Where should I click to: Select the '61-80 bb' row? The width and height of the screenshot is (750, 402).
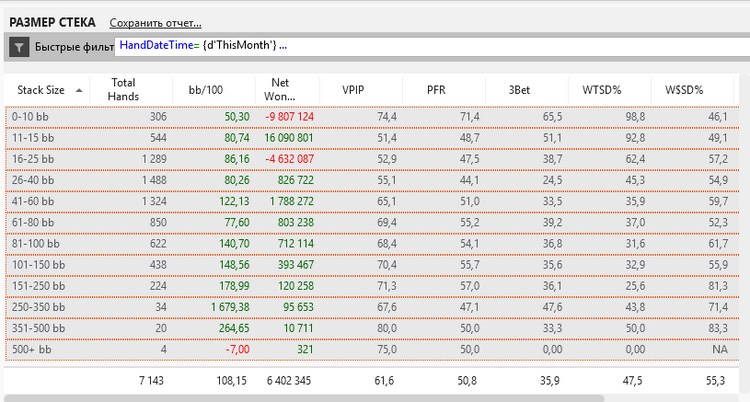coord(372,223)
